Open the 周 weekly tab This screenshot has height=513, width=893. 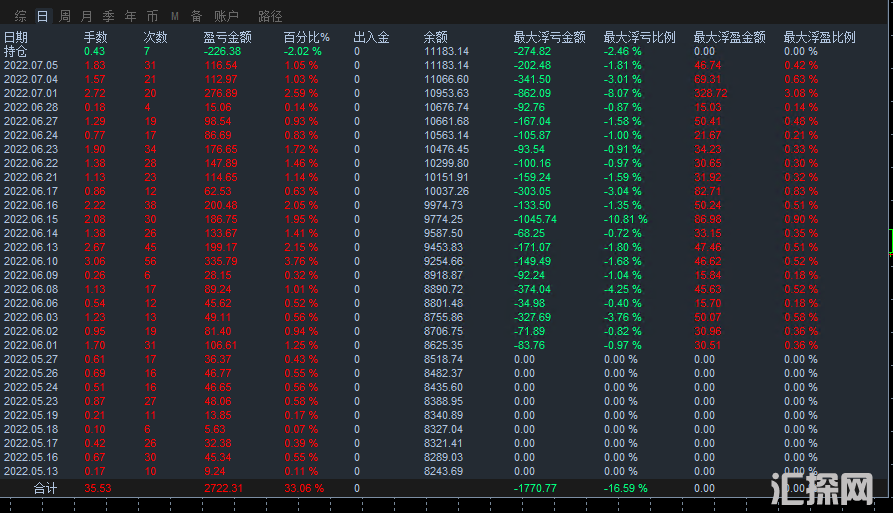pos(65,17)
